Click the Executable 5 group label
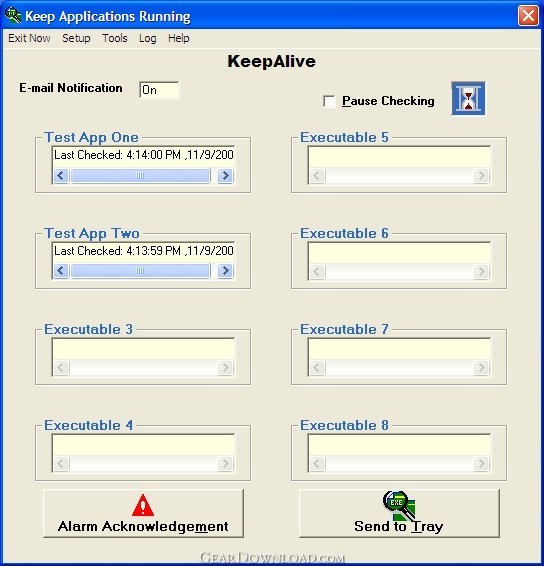Screen dimensions: 544x566 click(x=344, y=138)
